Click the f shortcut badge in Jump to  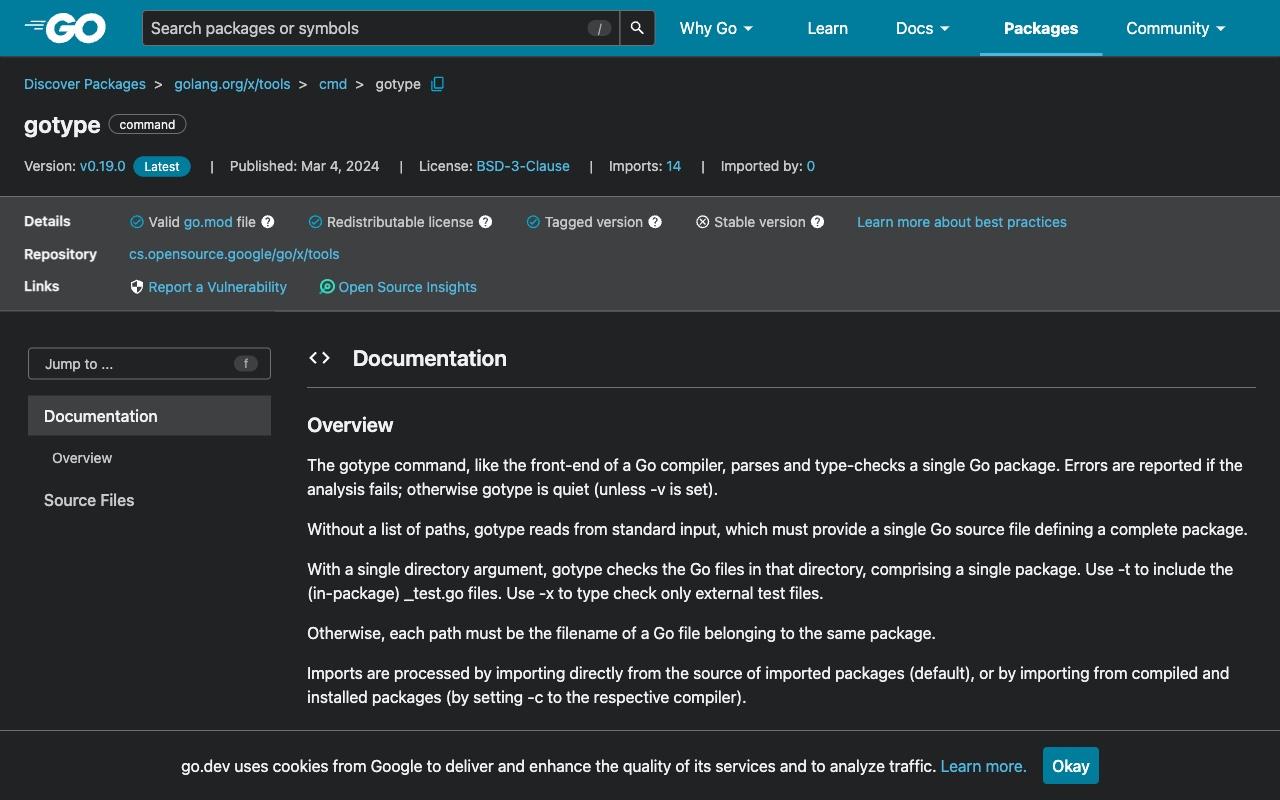245,364
